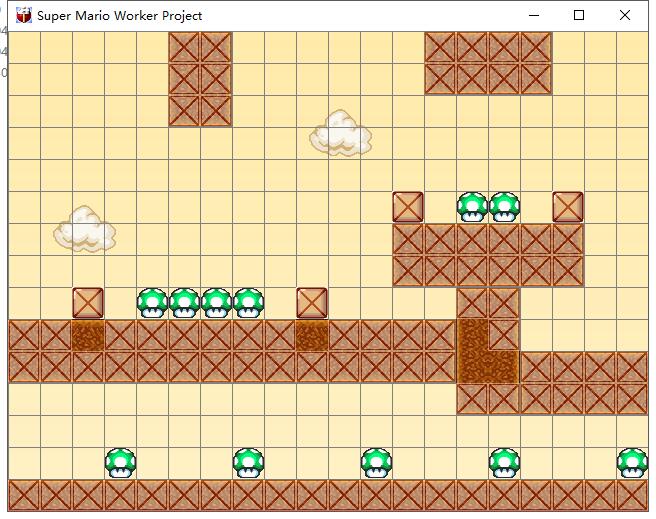Click the light crate block right of the upper mushrooms
Viewport: 656px width, 519px height.
(x=568, y=207)
